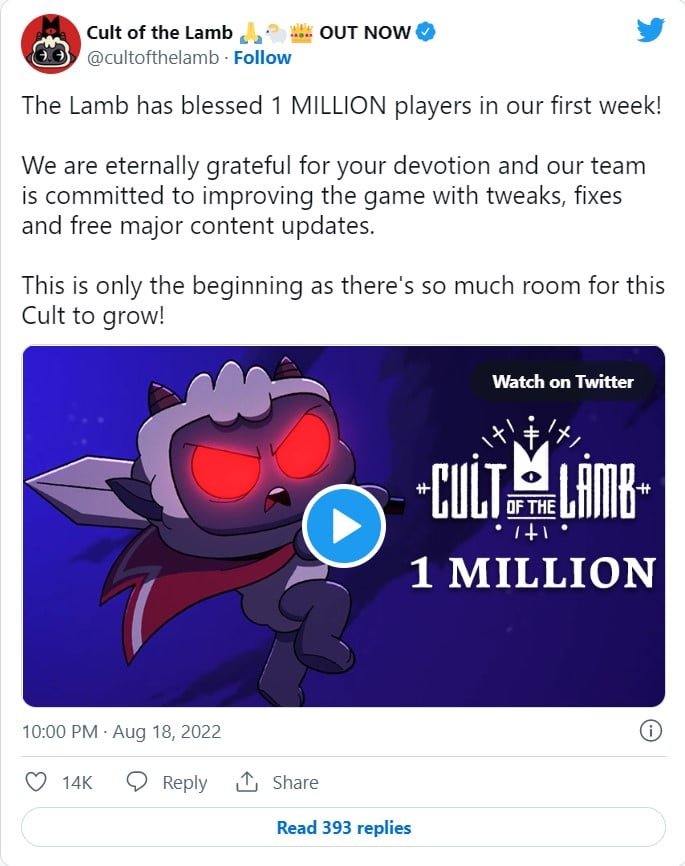Screen dimensions: 685x866
Task: Click the Watch on Twitter label
Action: [562, 382]
